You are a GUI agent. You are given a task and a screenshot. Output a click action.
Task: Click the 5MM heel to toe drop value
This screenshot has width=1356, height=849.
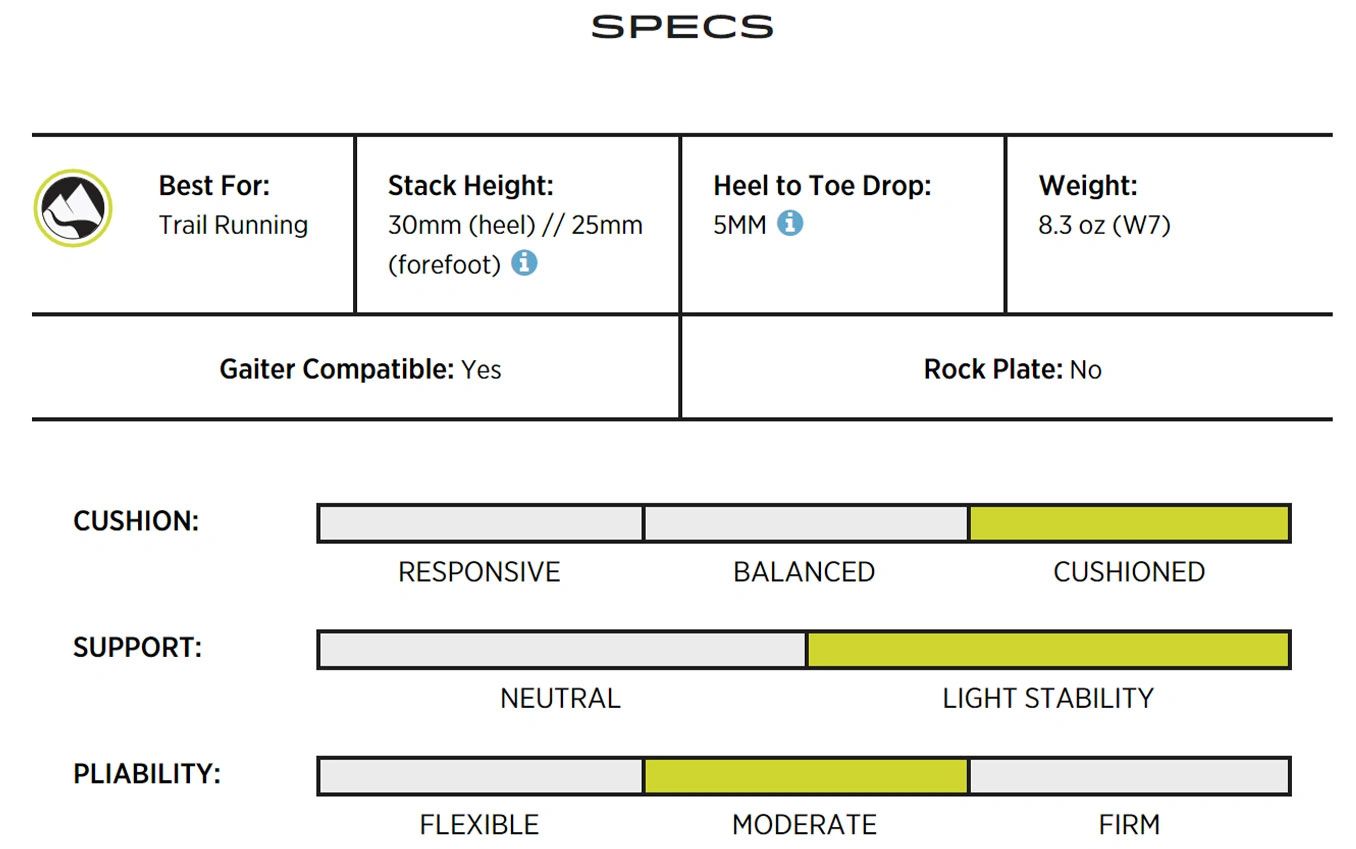click(740, 225)
